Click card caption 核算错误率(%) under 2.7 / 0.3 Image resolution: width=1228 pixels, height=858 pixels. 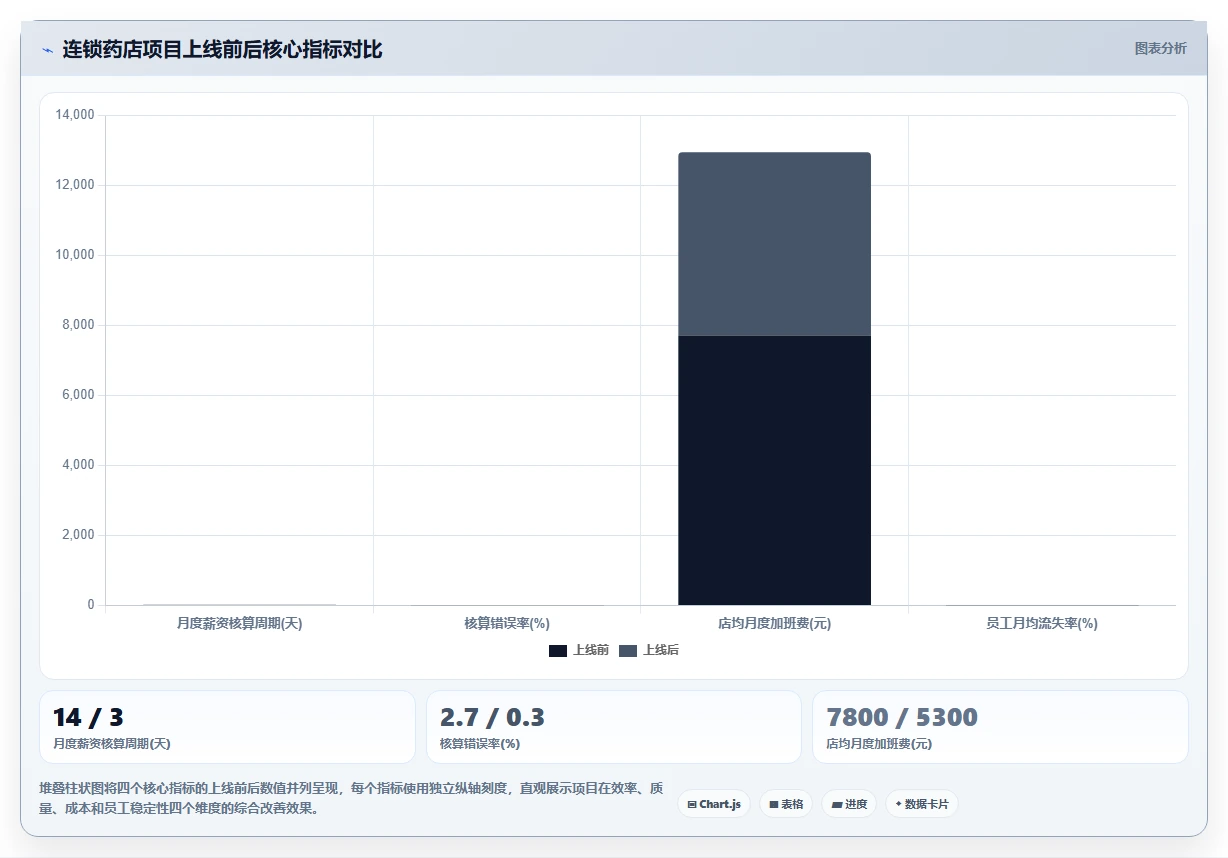click(480, 744)
